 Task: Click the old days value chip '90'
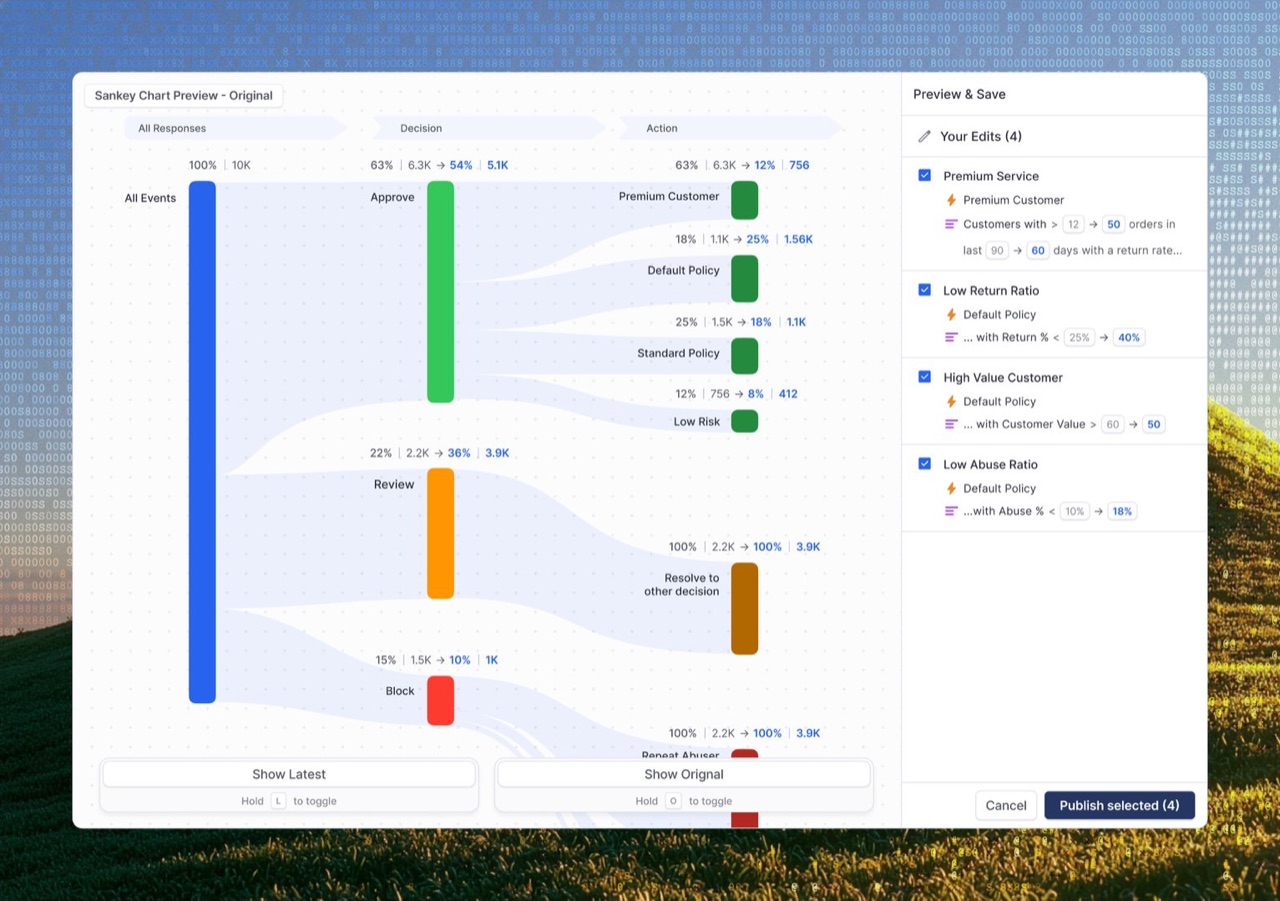coord(997,250)
